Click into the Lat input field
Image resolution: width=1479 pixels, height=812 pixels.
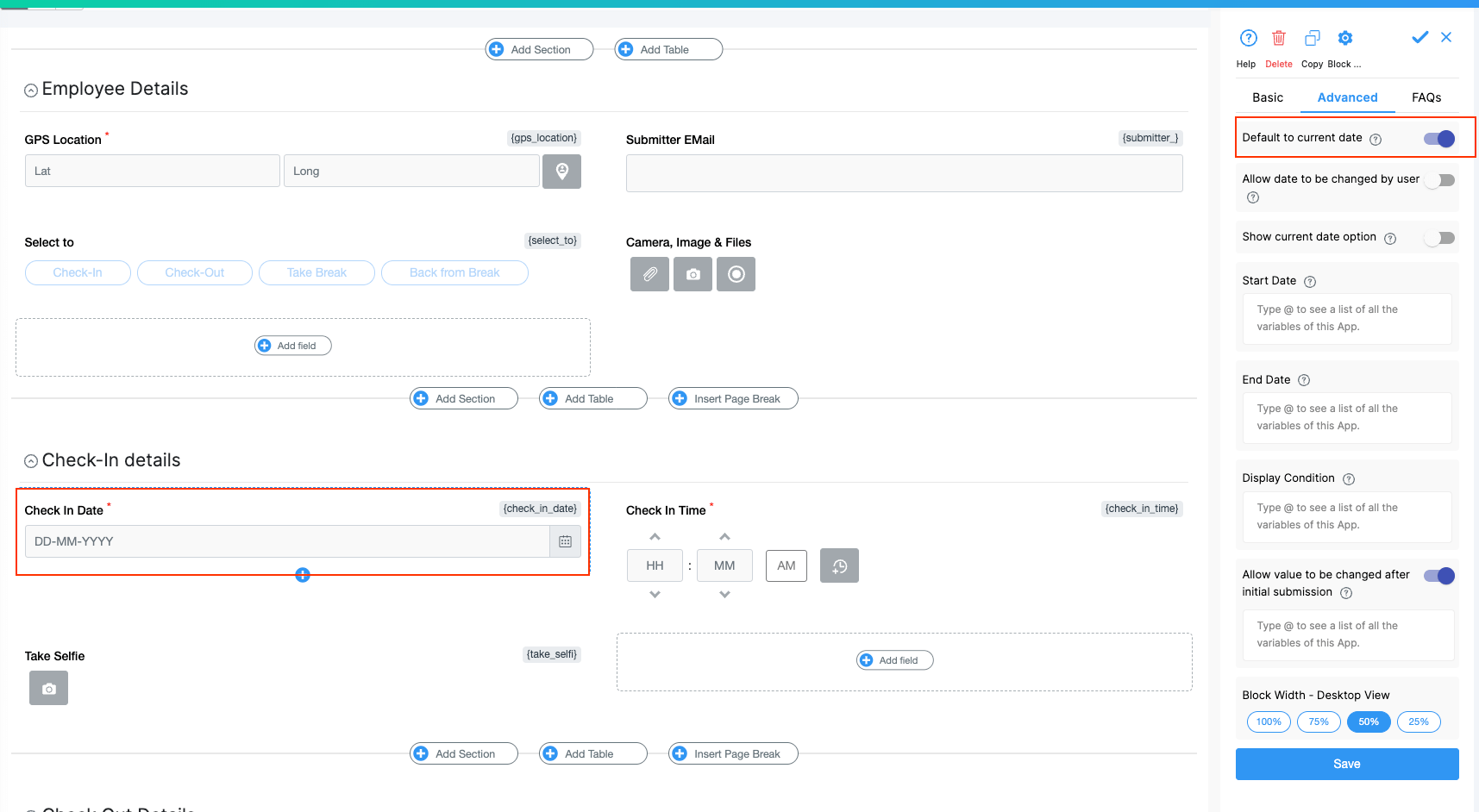point(153,171)
